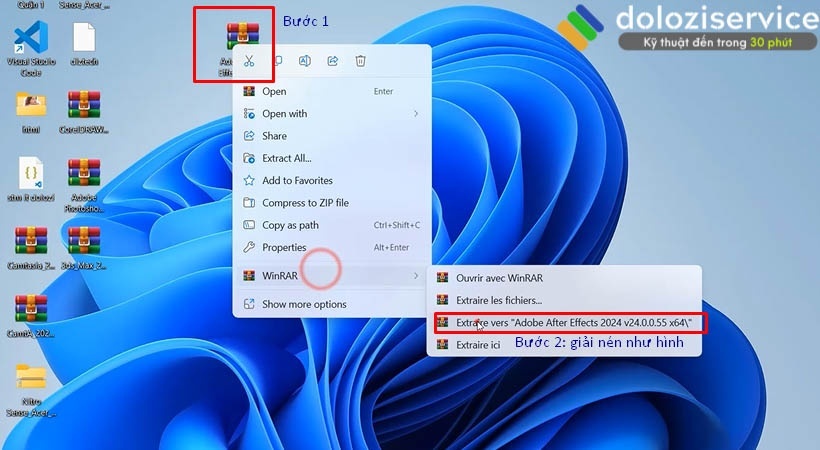820x450 pixels.
Task: Choose Share in the context menu
Action: 332,136
